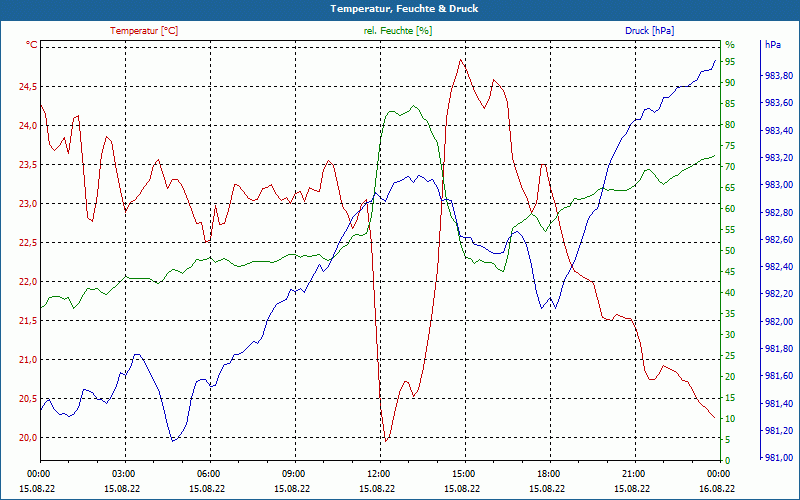Click the 16.08.22 date label
800x500 pixels.
coord(717,488)
